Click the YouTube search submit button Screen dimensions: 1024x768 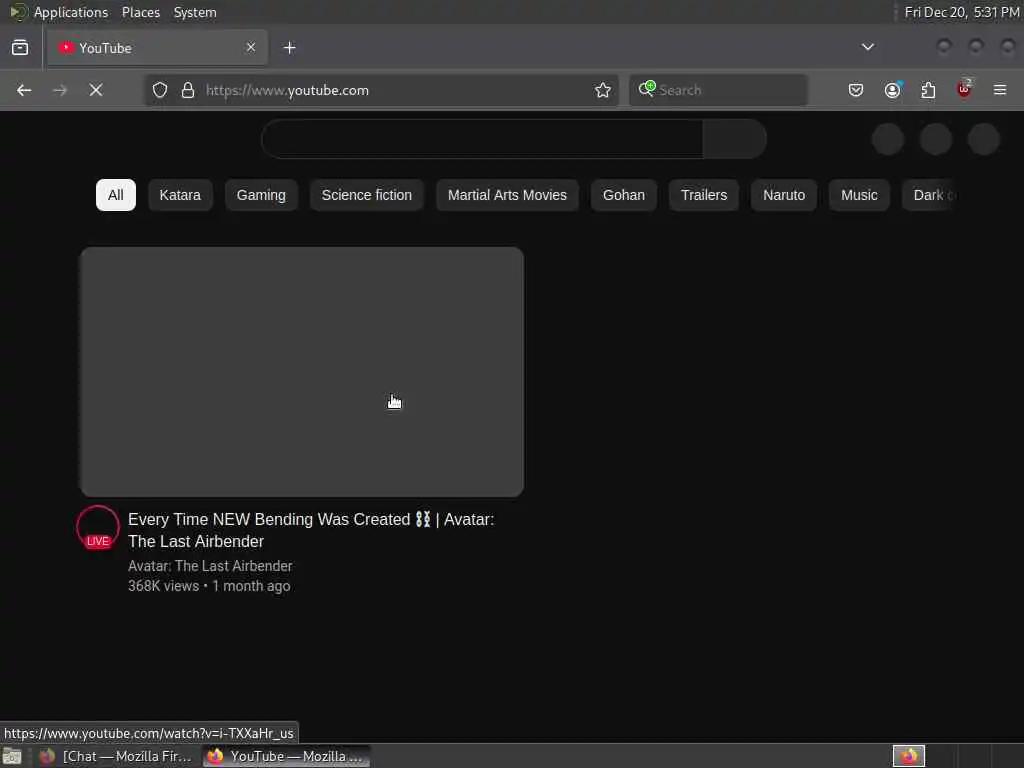coord(735,139)
